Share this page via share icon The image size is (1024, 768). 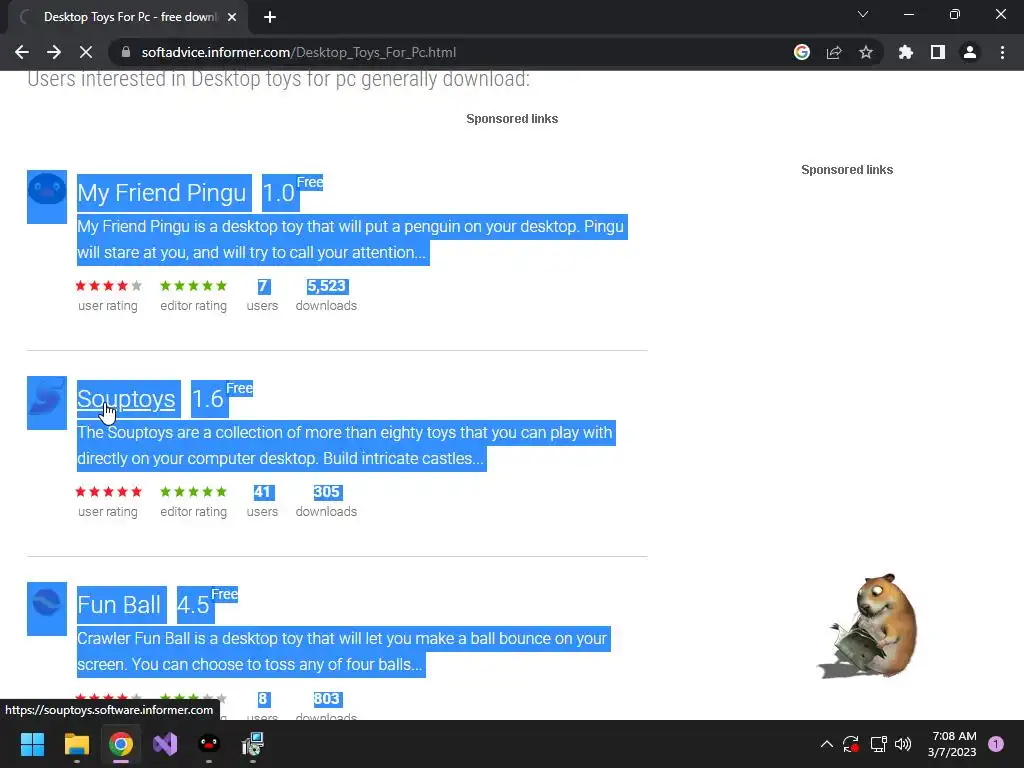pos(834,52)
